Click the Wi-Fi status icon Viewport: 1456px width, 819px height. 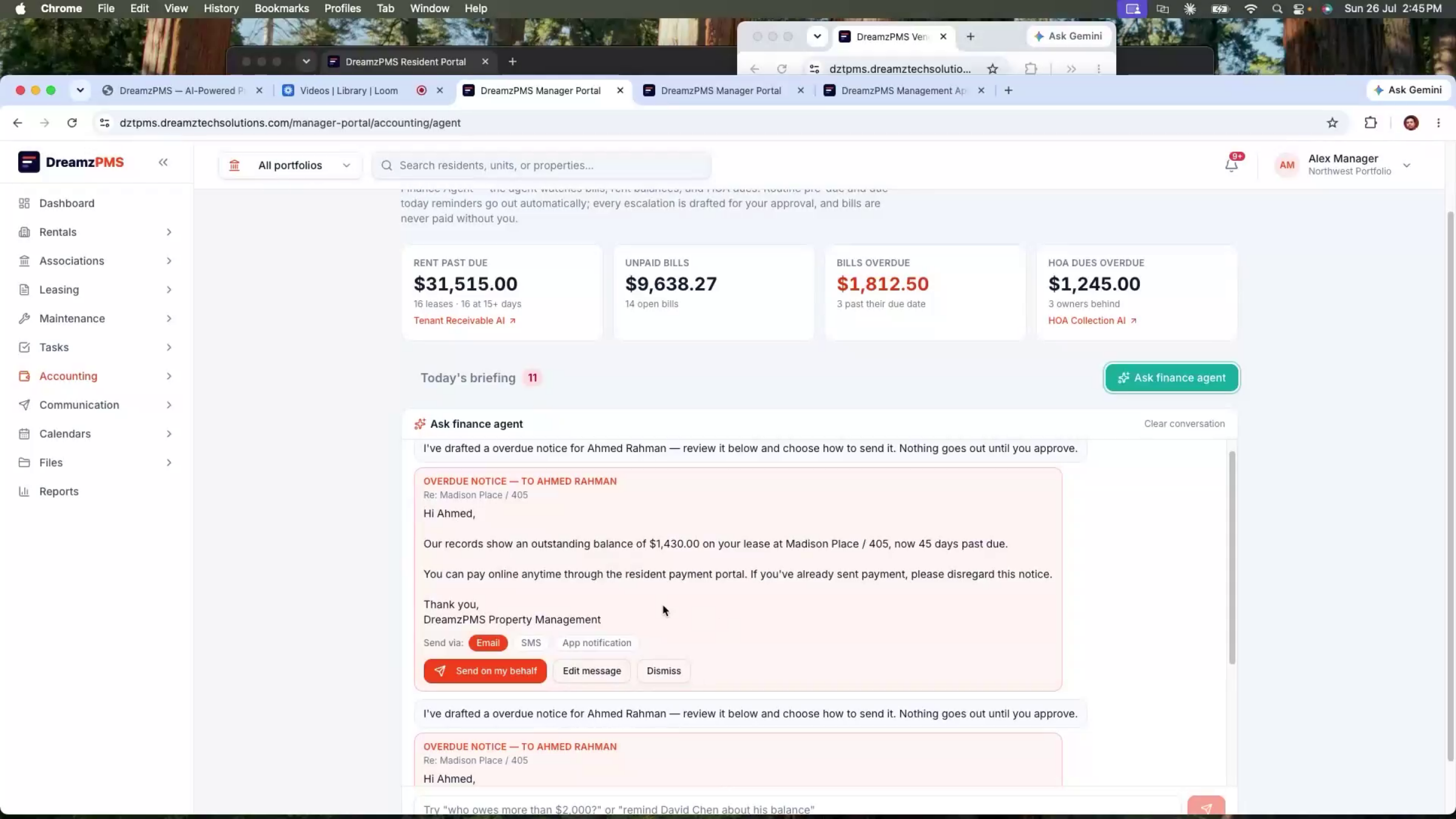(1250, 8)
